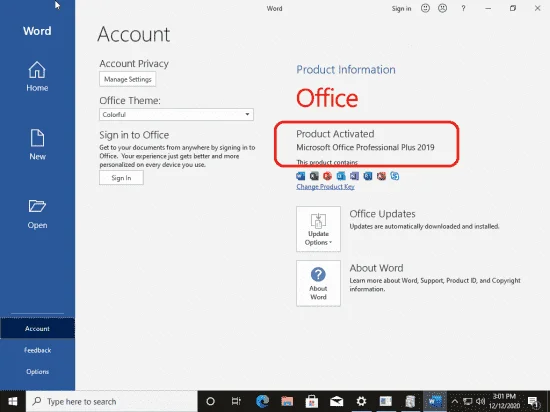Open the Feedback tab

click(37, 350)
